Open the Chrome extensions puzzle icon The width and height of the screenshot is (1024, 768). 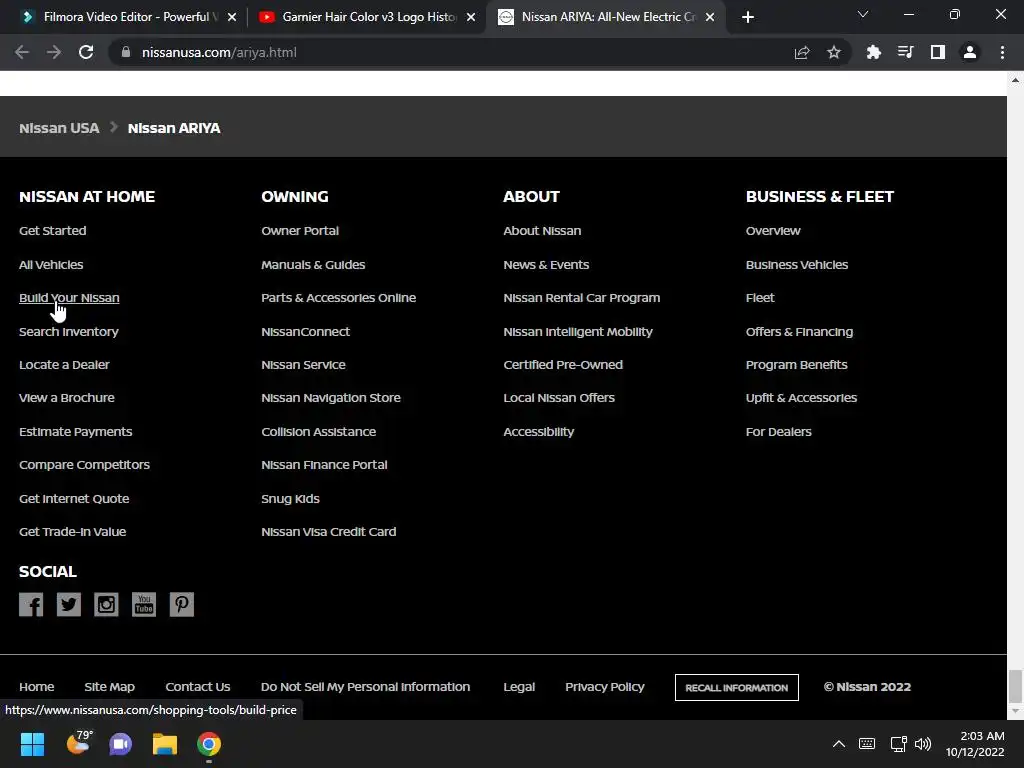(874, 52)
